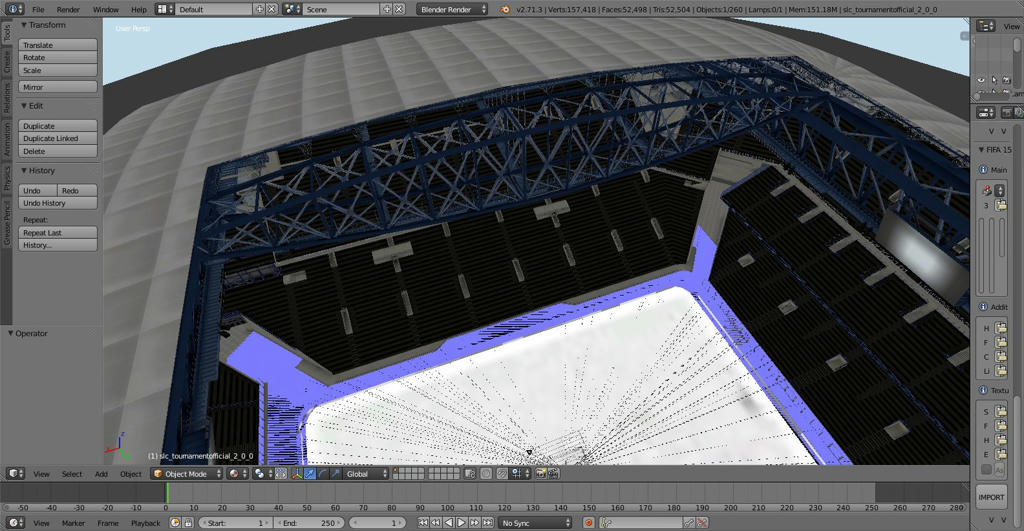Toggle outliner renderability camera icon
The width and height of the screenshot is (1024, 531).
click(1006, 80)
